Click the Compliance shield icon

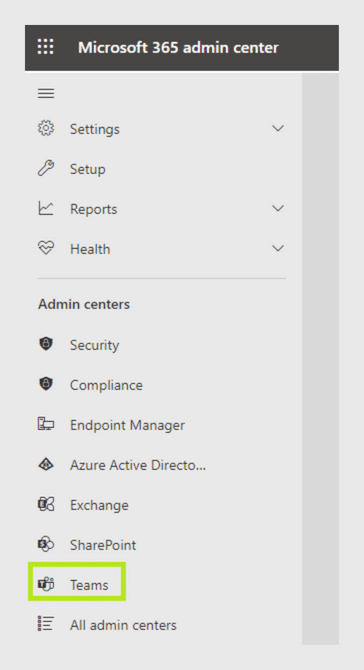(x=46, y=384)
